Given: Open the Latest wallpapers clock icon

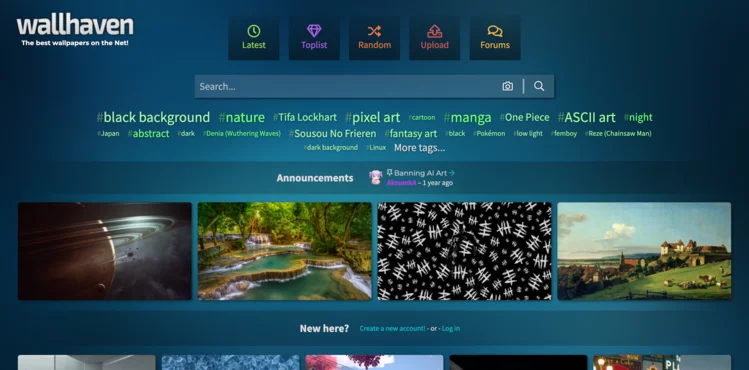Looking at the screenshot, I should (254, 32).
